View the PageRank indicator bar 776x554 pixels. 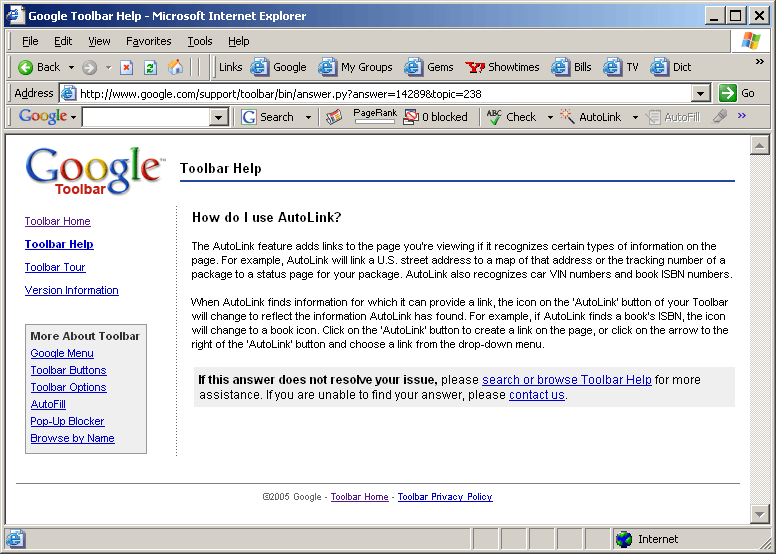pyautogui.click(x=375, y=117)
